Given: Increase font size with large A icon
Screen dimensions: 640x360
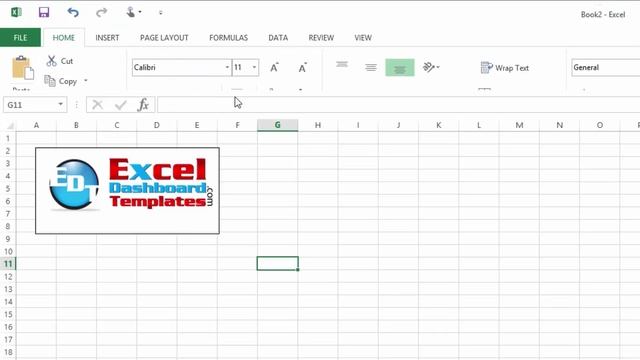Looking at the screenshot, I should [x=274, y=67].
